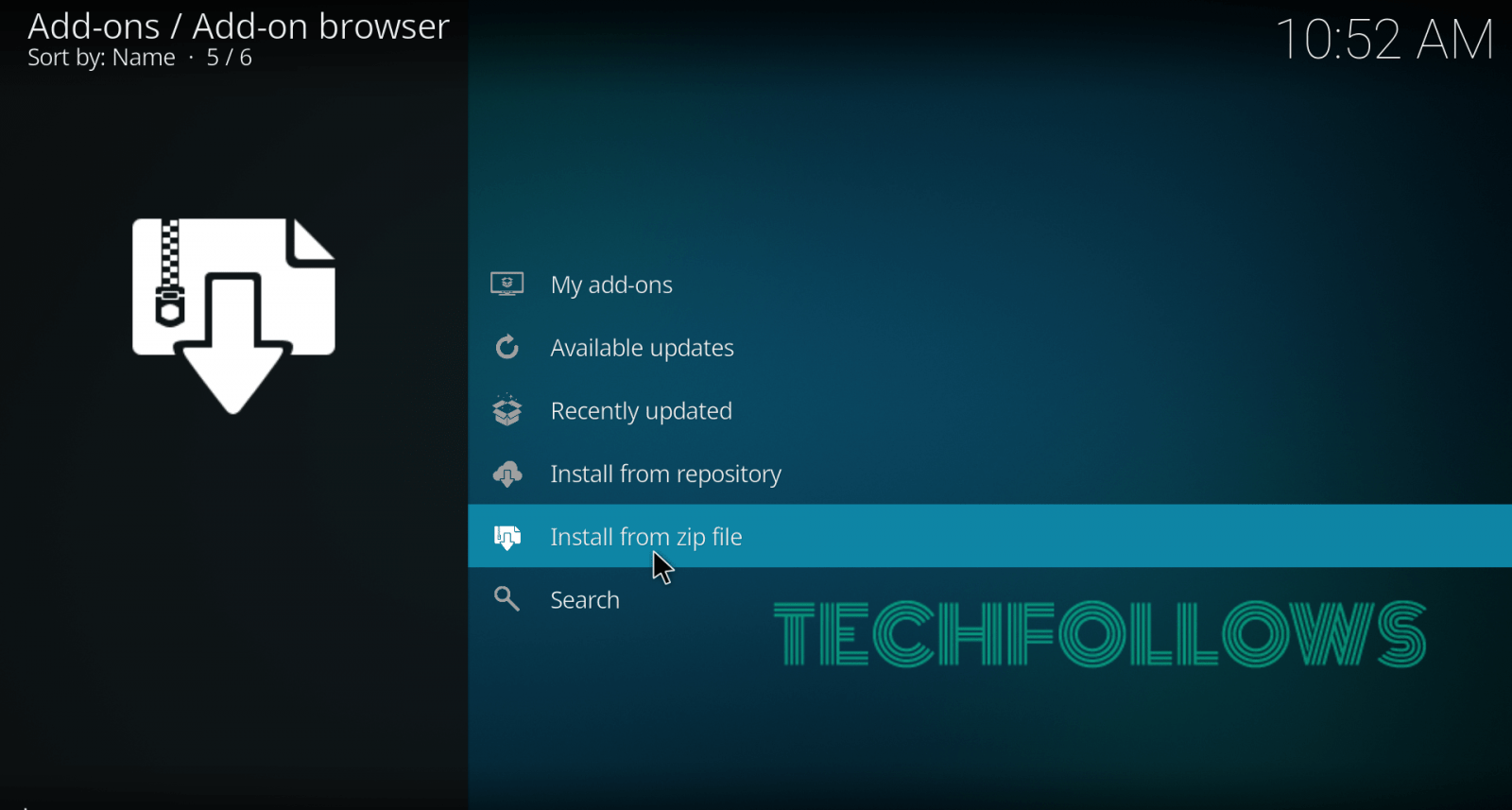Click the large zip file download thumbnail

click(x=233, y=316)
